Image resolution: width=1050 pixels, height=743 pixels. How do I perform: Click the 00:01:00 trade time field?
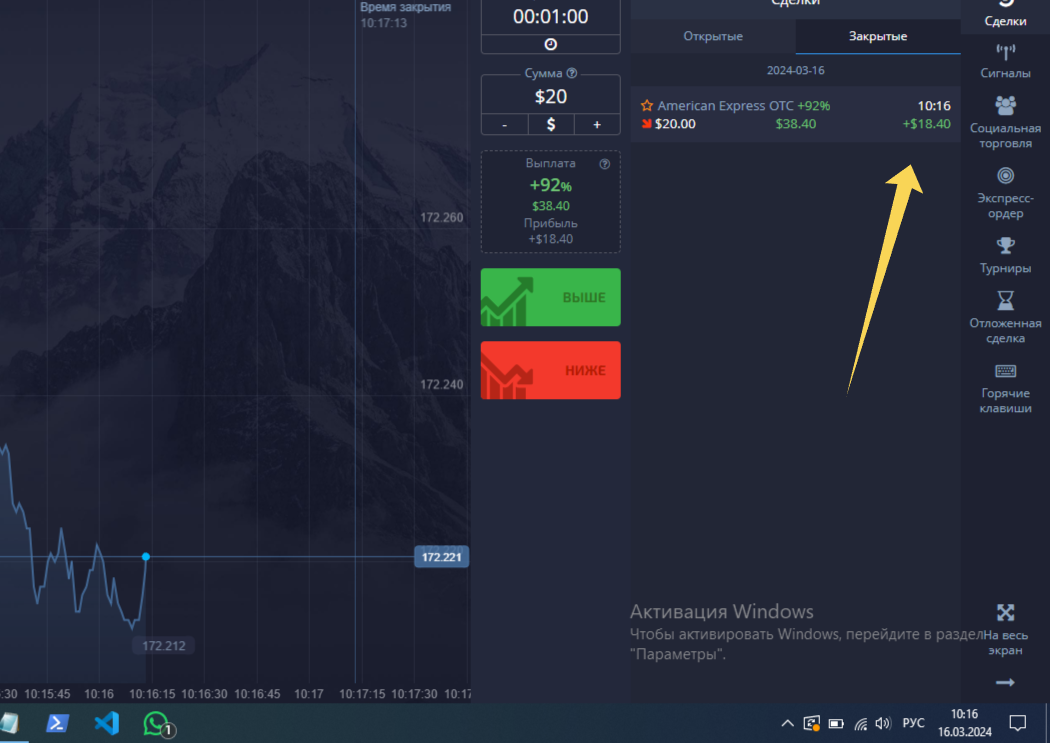point(550,16)
